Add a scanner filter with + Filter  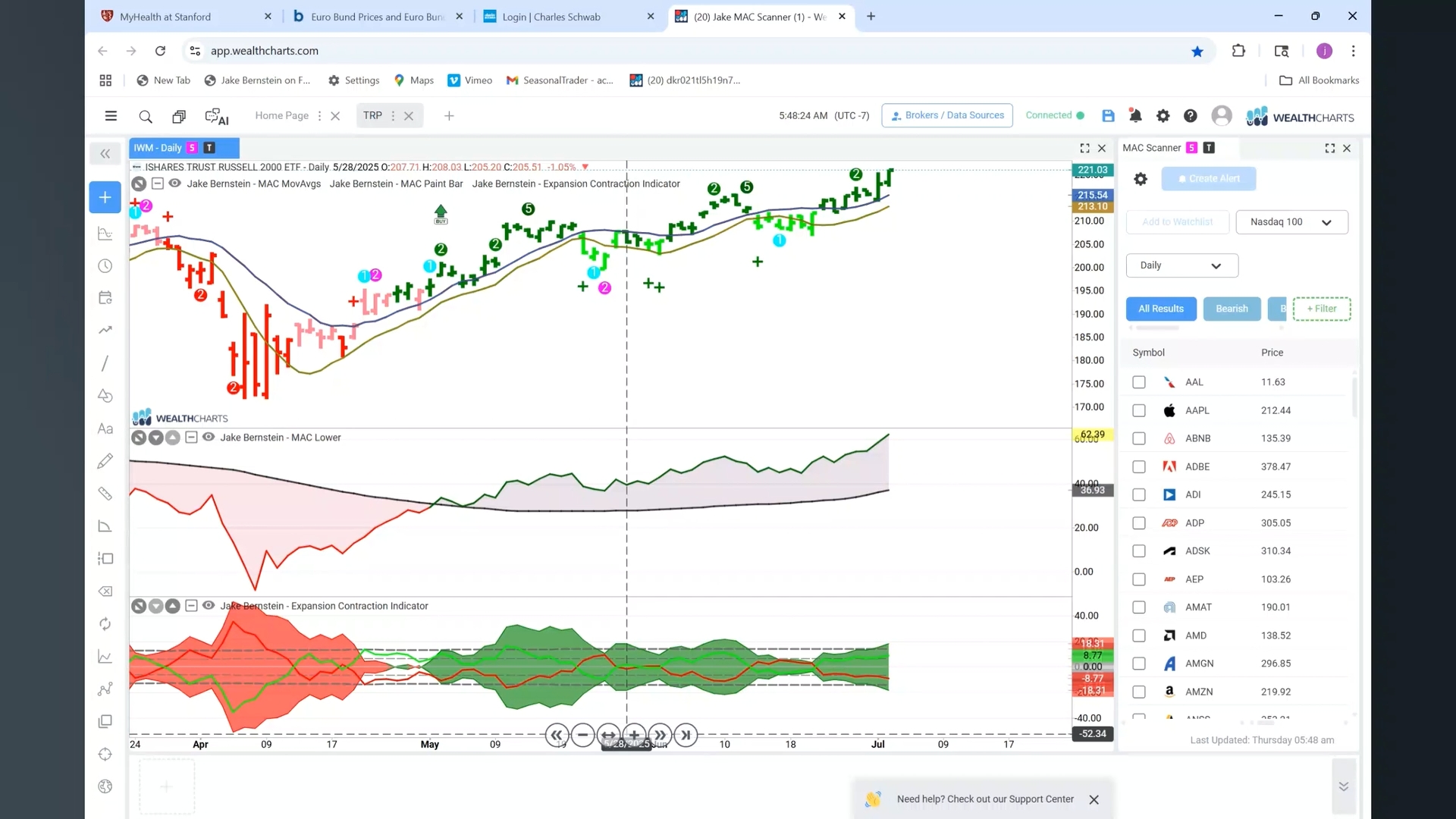point(1322,309)
